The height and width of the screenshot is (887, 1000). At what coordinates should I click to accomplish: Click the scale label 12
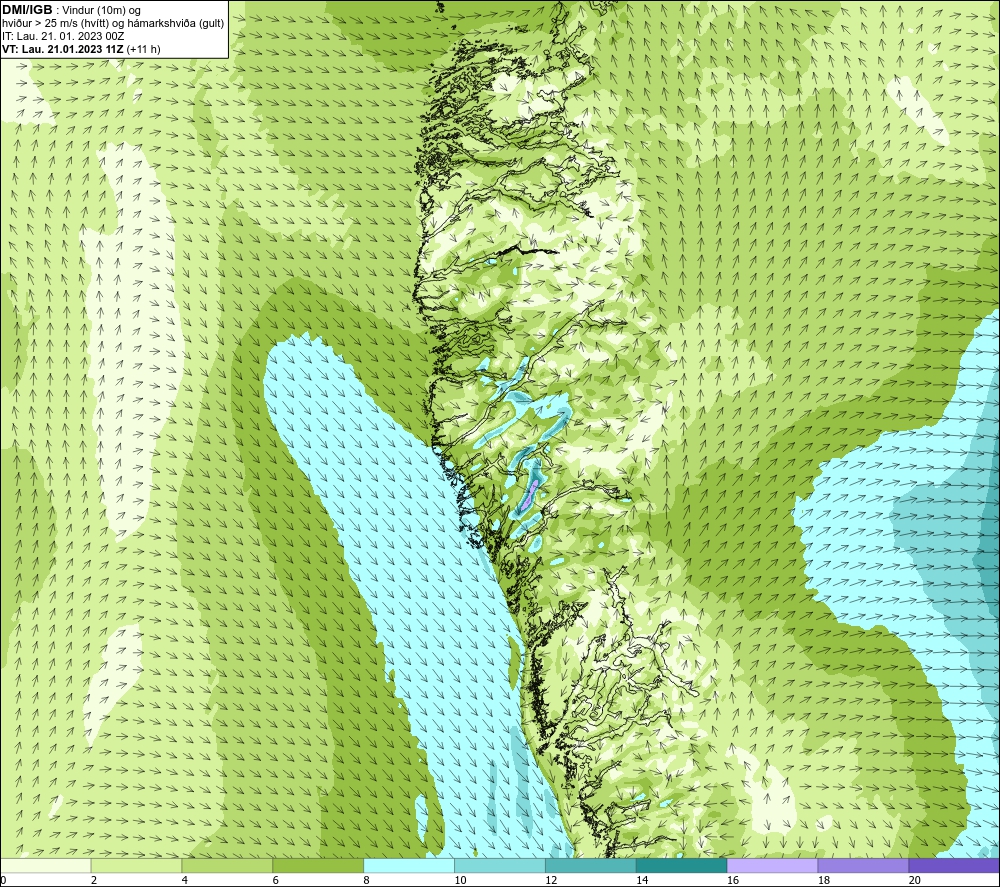tap(551, 880)
